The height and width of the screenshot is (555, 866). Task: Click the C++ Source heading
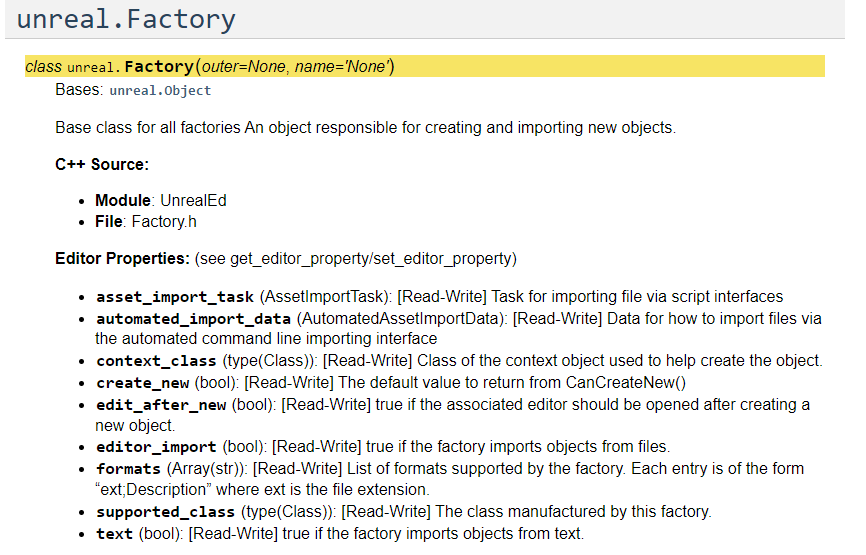pos(102,164)
